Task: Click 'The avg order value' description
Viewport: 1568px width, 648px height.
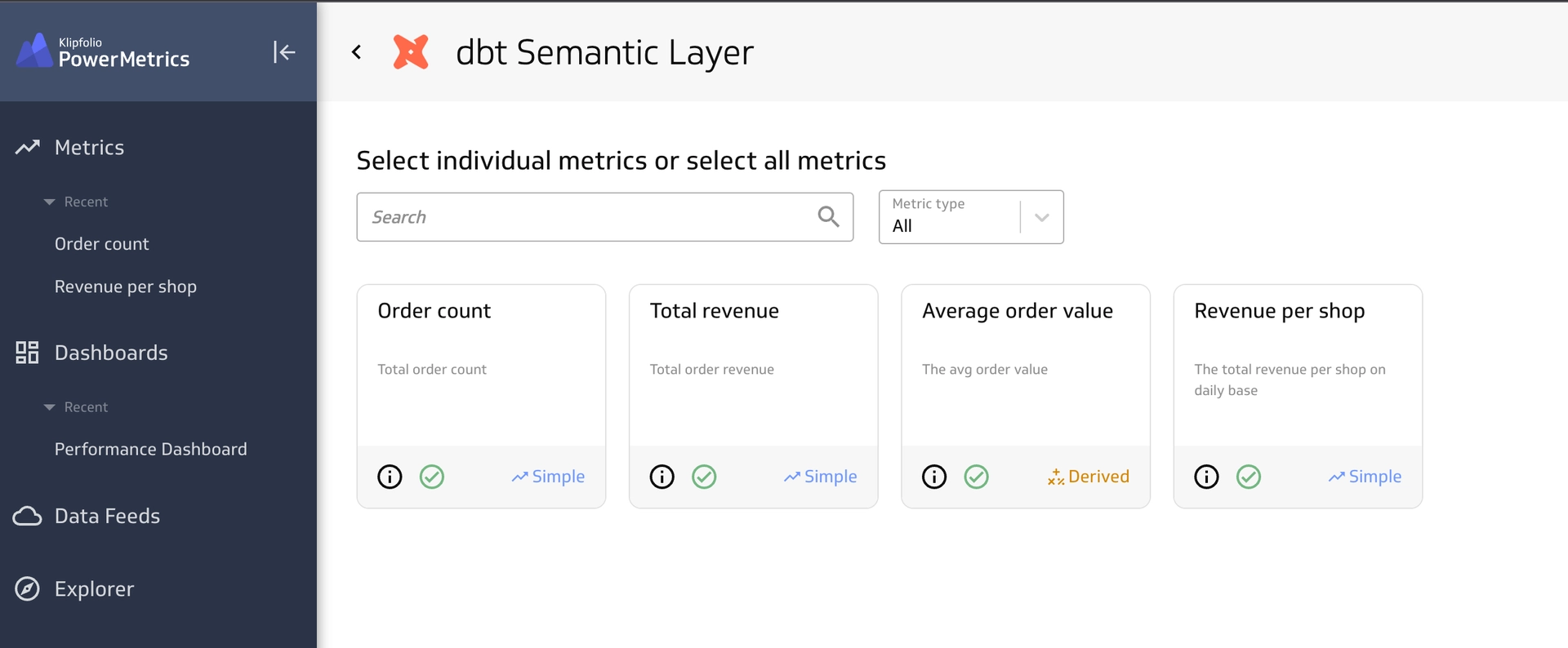Action: point(985,369)
